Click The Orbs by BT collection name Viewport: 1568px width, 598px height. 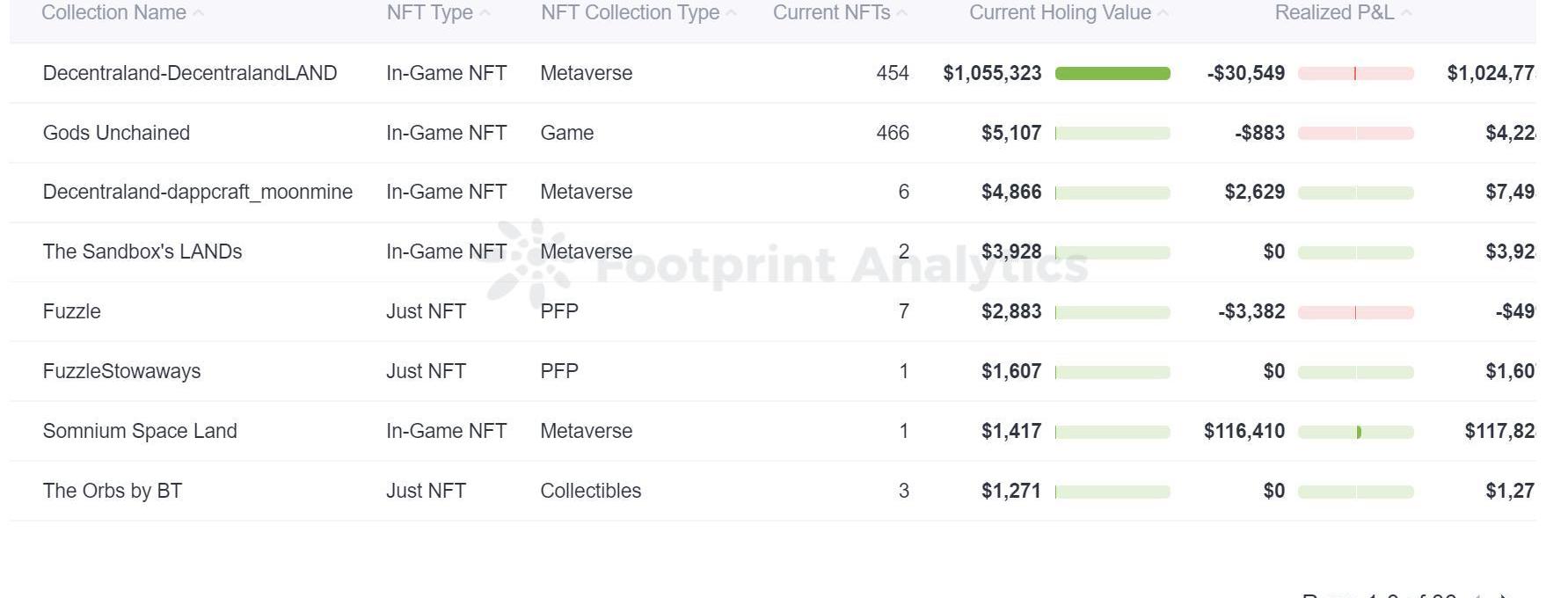113,491
